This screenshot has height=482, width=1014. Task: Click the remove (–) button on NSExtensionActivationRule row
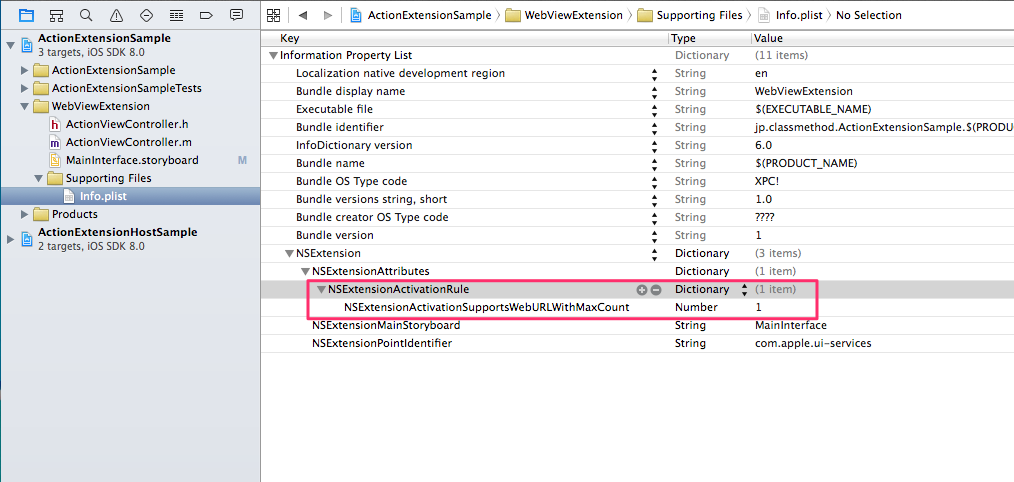655,290
